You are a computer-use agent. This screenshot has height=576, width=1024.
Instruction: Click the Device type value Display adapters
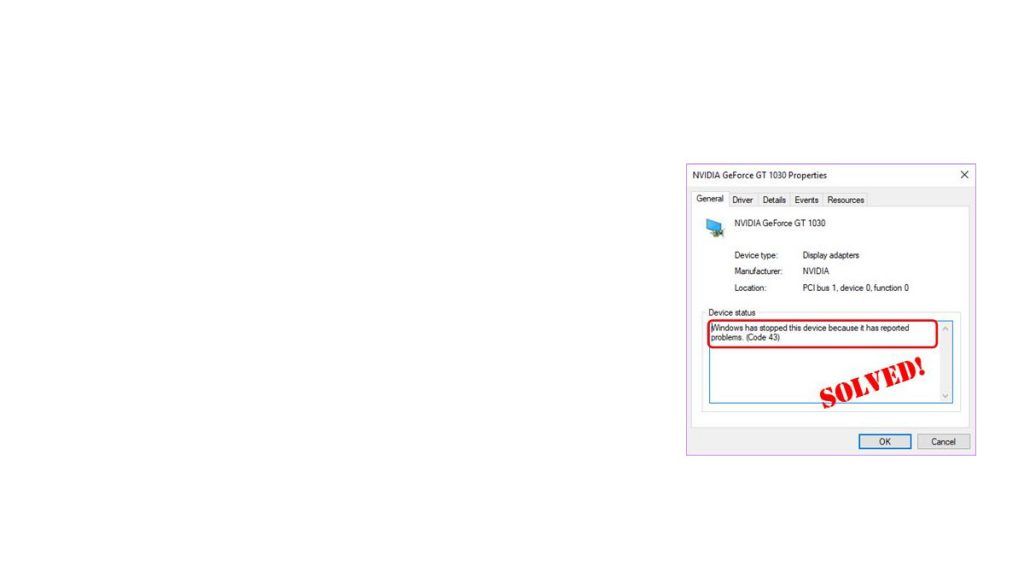pyautogui.click(x=831, y=255)
